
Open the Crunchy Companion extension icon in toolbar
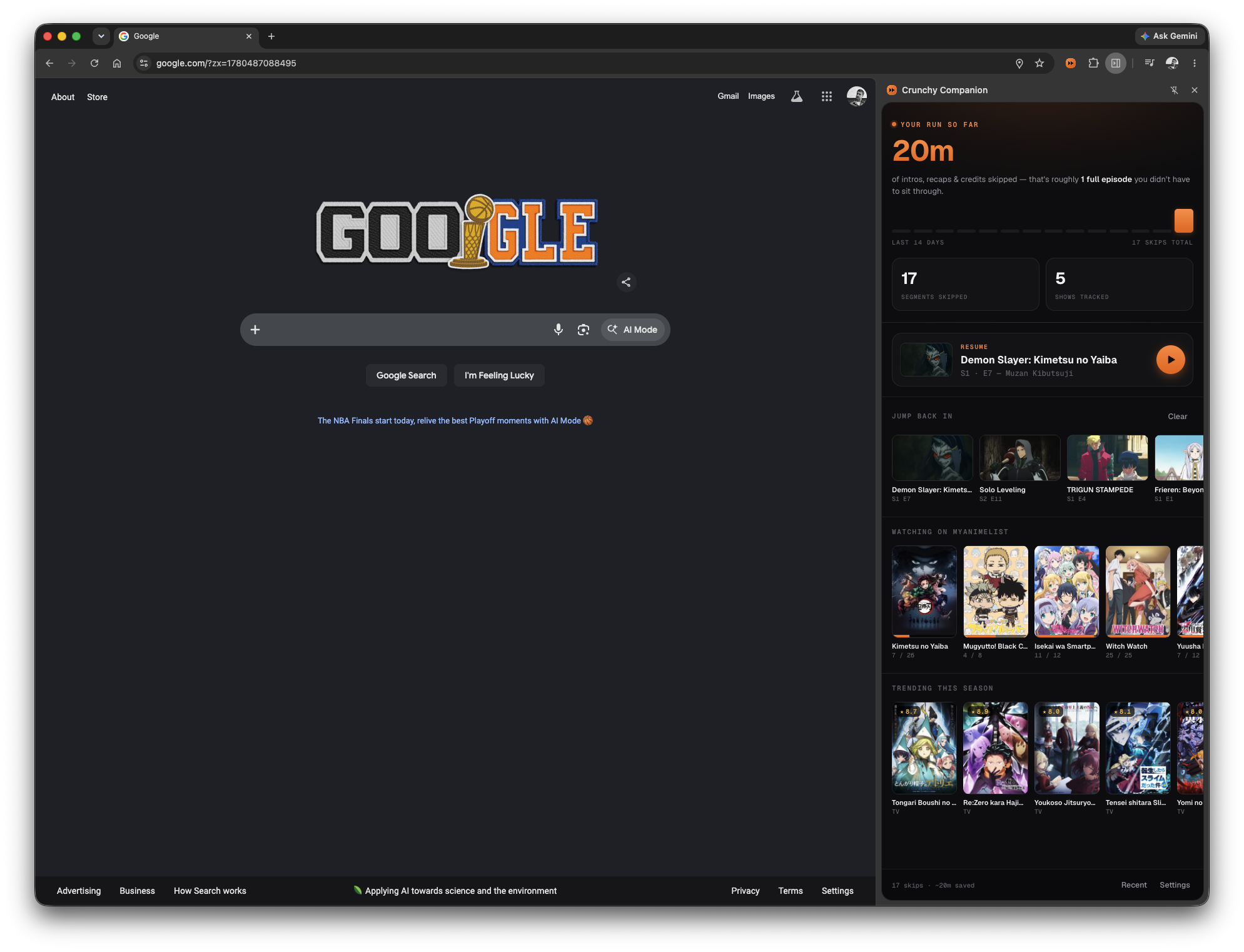(1071, 63)
